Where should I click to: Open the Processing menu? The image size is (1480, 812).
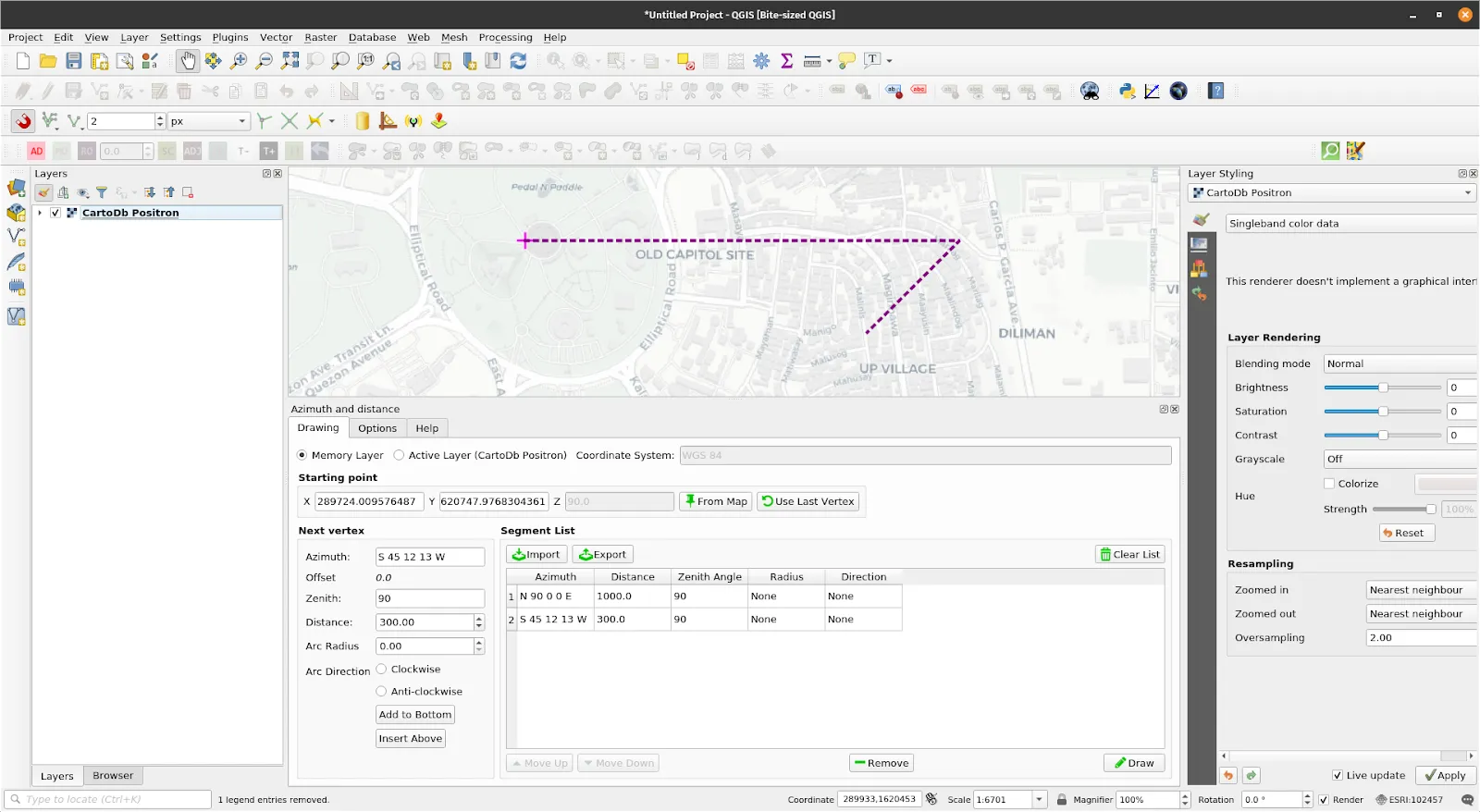tap(505, 38)
